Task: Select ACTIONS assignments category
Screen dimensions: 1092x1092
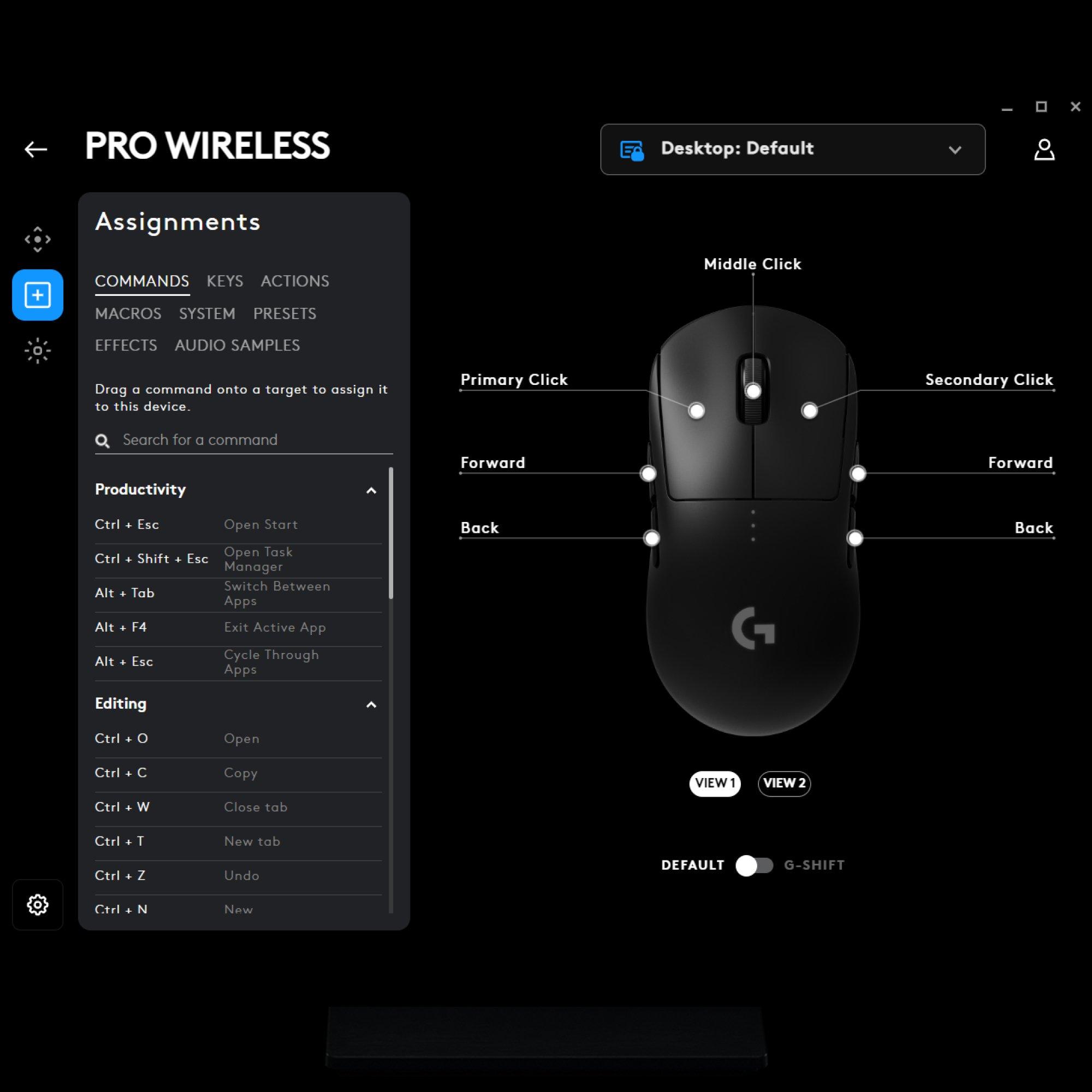Action: (x=294, y=281)
